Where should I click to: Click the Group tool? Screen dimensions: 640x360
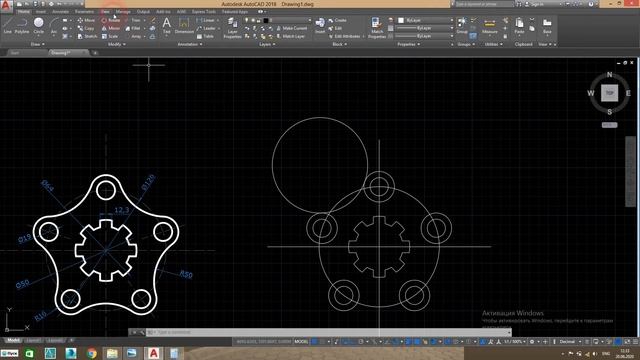[x=462, y=25]
